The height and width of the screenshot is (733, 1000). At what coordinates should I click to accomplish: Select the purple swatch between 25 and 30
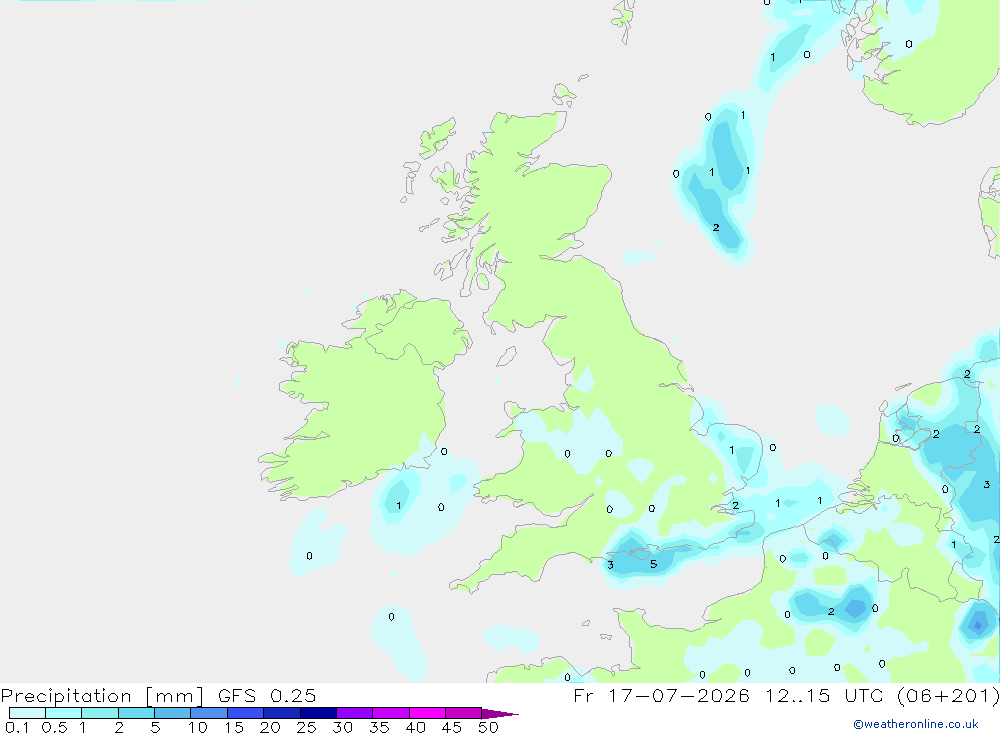pos(318,713)
